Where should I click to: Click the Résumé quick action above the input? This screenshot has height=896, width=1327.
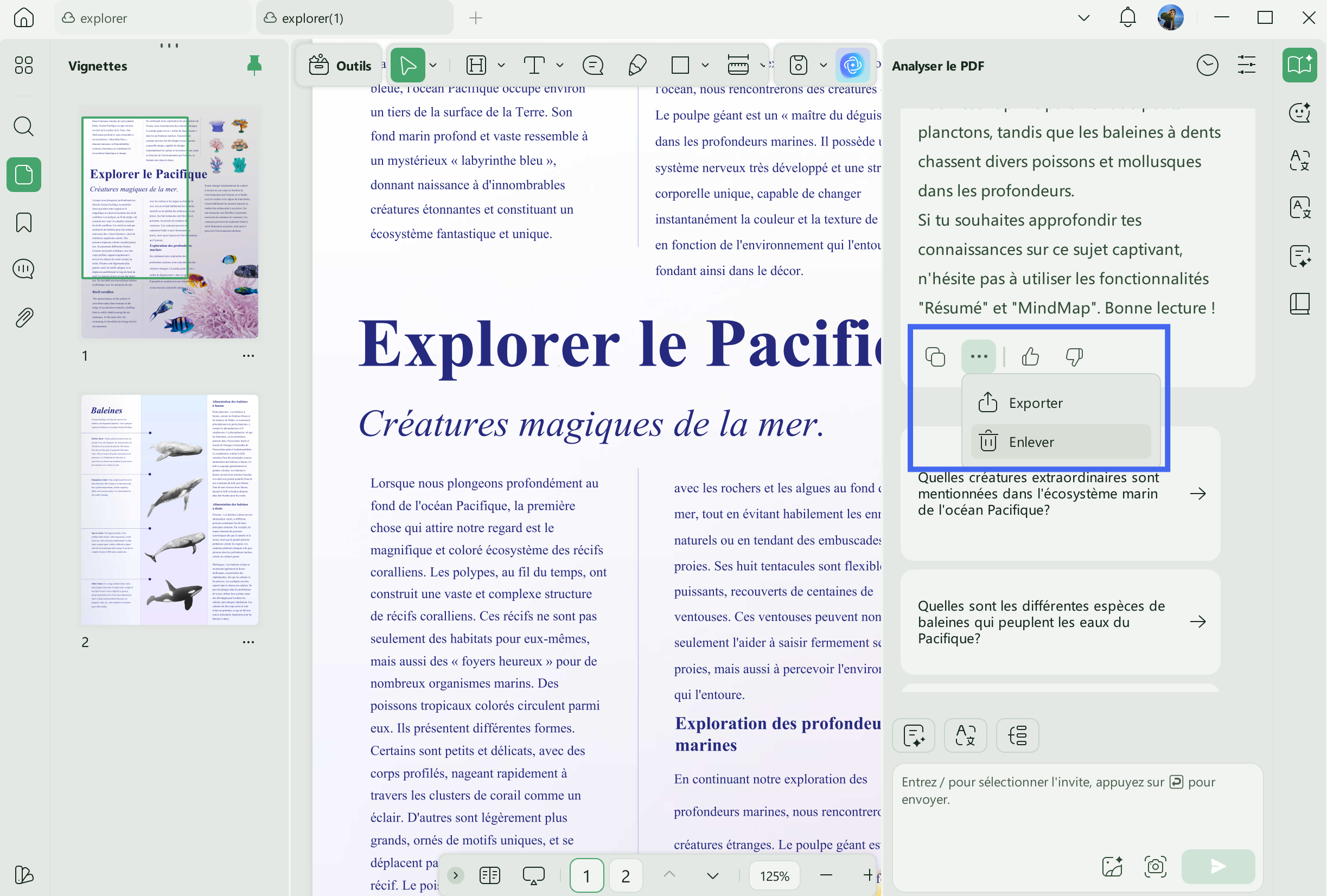pyautogui.click(x=914, y=735)
